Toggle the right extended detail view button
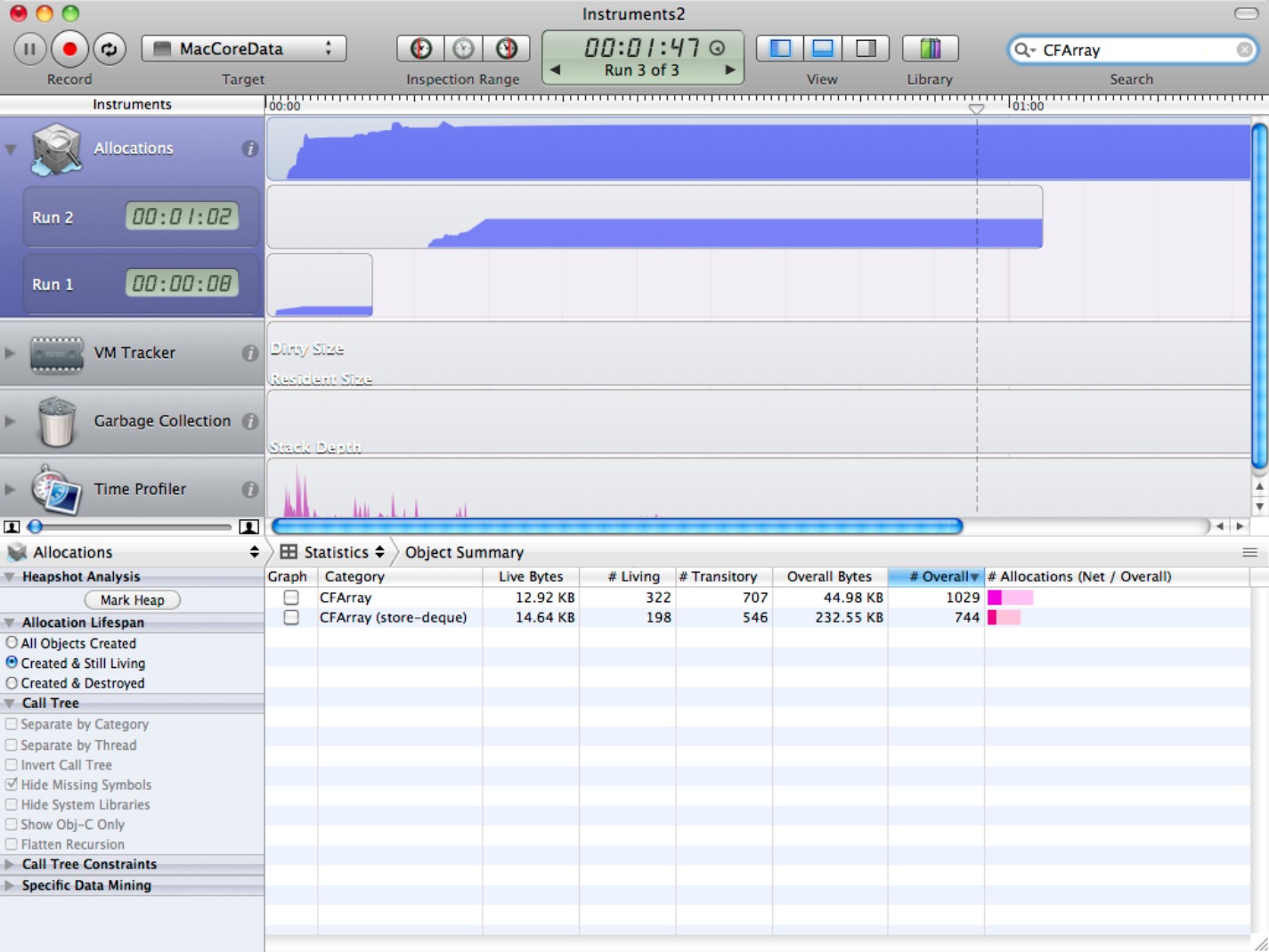Viewport: 1269px width, 952px height. pos(866,48)
